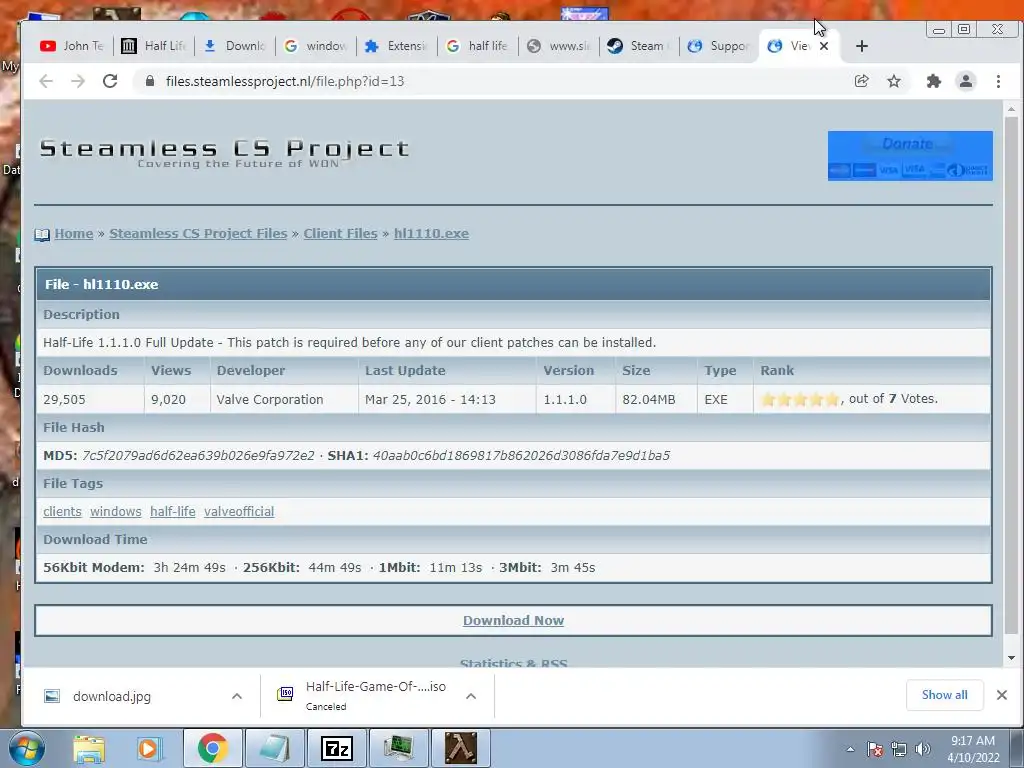The height and width of the screenshot is (768, 1024).
Task: Close the active View tab
Action: click(824, 46)
